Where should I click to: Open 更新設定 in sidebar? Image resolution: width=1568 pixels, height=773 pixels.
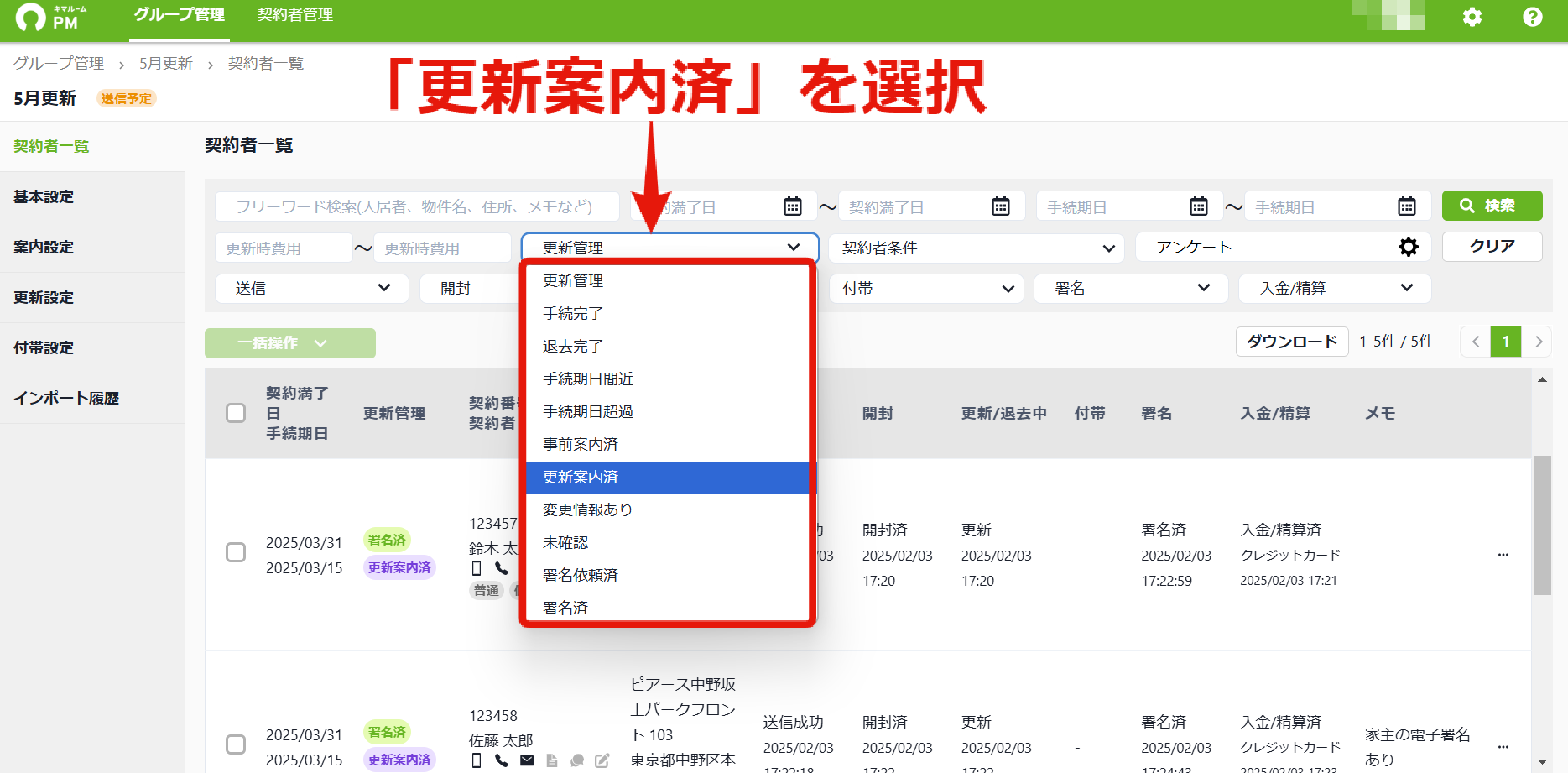coord(92,298)
